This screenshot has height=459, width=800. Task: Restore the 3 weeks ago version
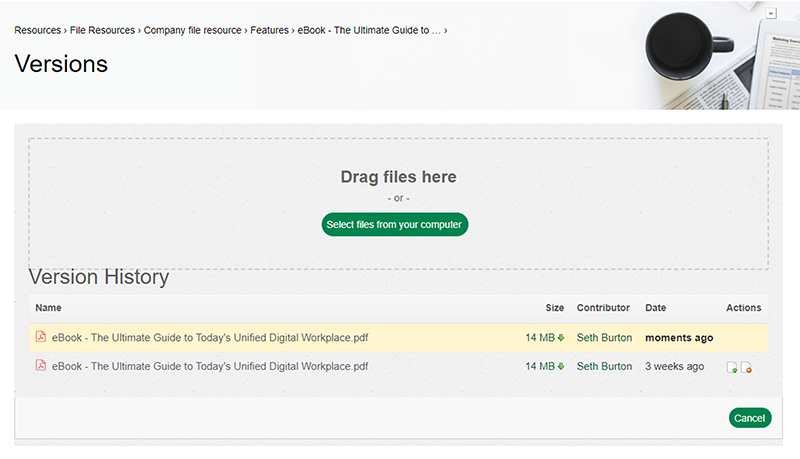732,368
